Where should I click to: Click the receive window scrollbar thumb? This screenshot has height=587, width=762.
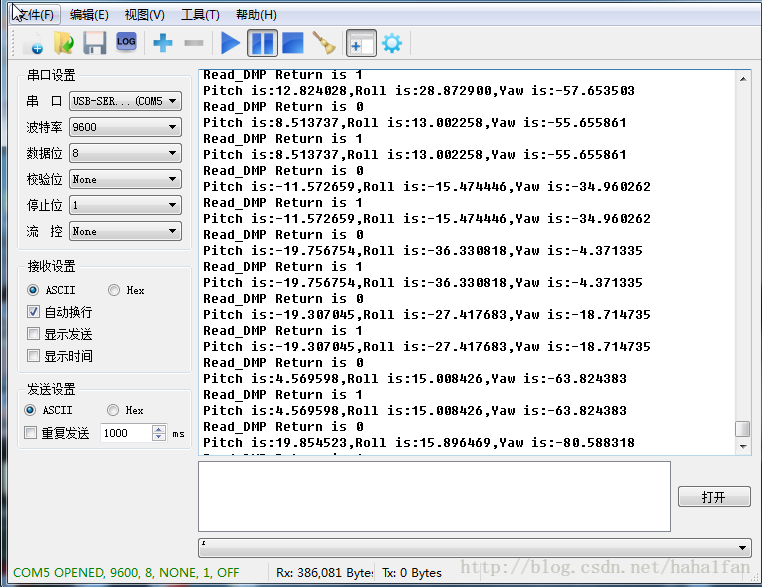point(743,429)
